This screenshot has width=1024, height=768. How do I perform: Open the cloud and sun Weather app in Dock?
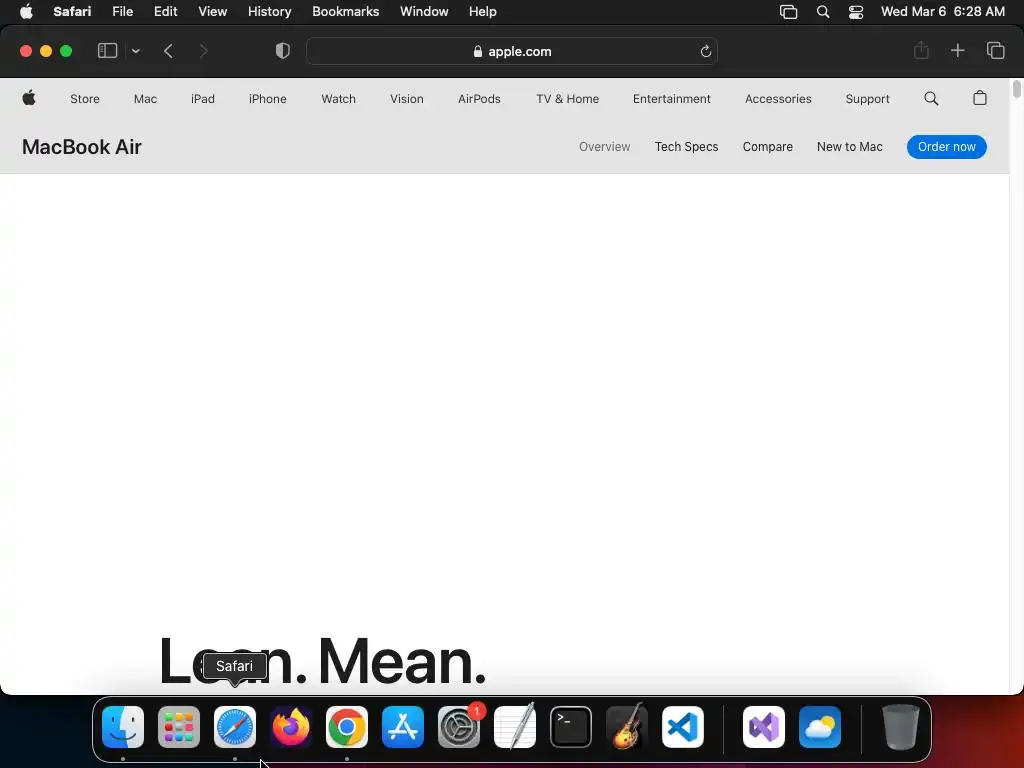tap(820, 727)
